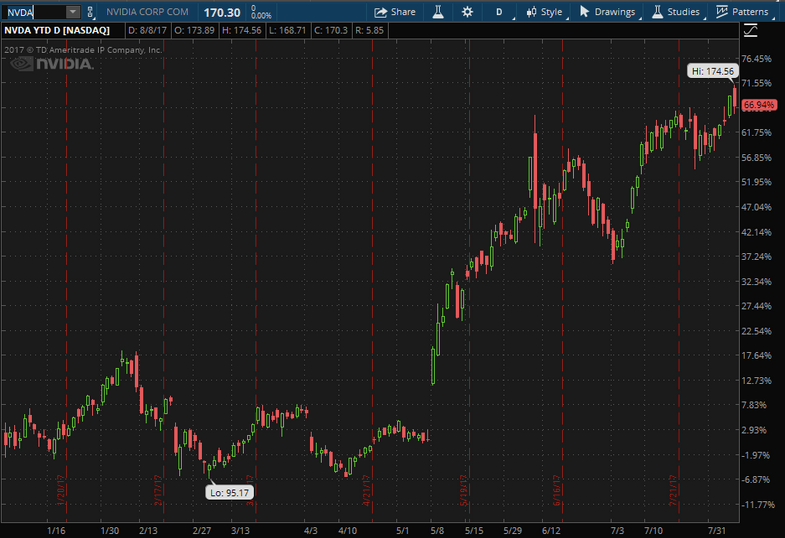Click the H: 174.56 header value

[242, 31]
